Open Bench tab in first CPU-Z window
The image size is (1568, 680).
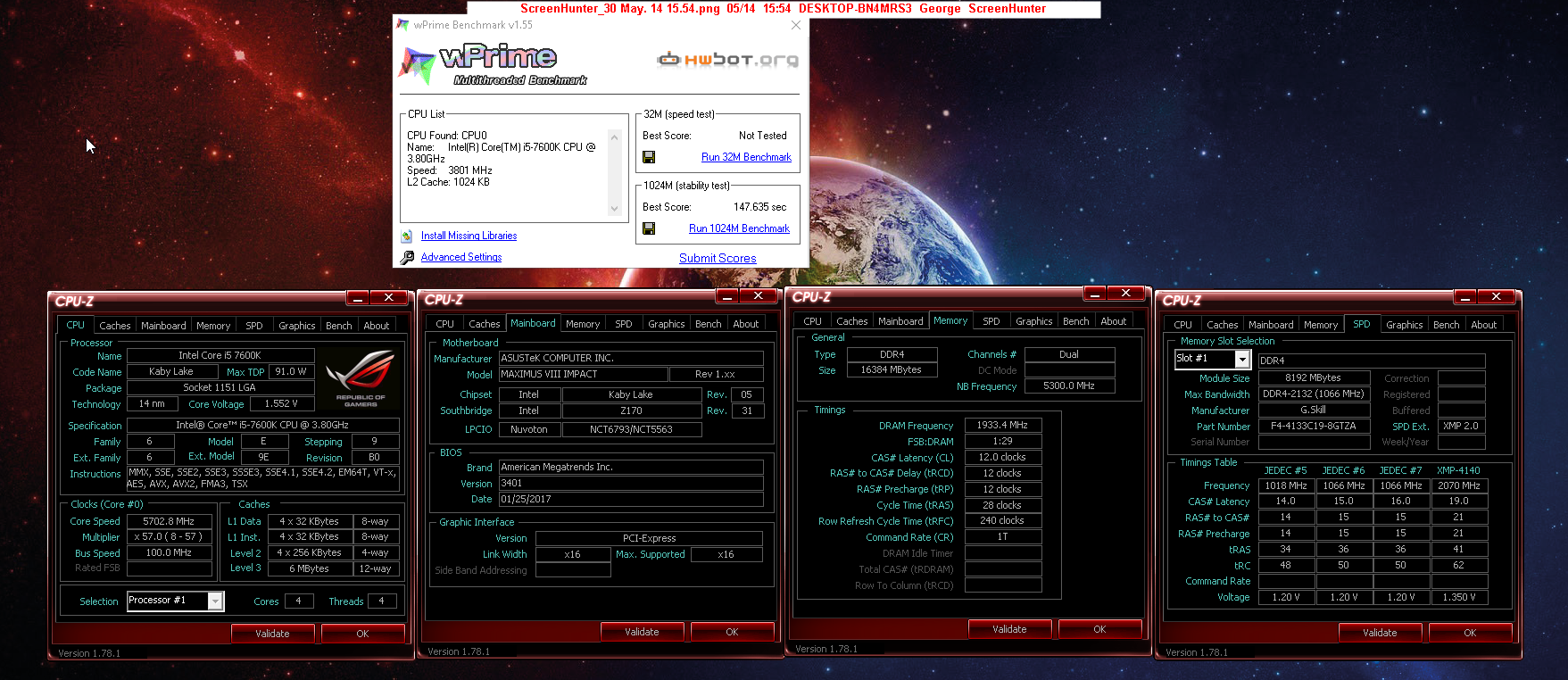339,326
